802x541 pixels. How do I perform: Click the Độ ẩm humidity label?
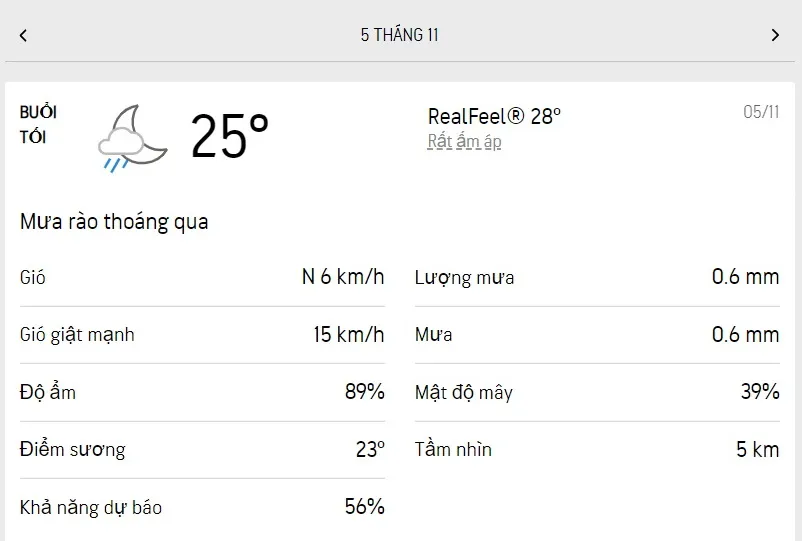click(x=48, y=392)
